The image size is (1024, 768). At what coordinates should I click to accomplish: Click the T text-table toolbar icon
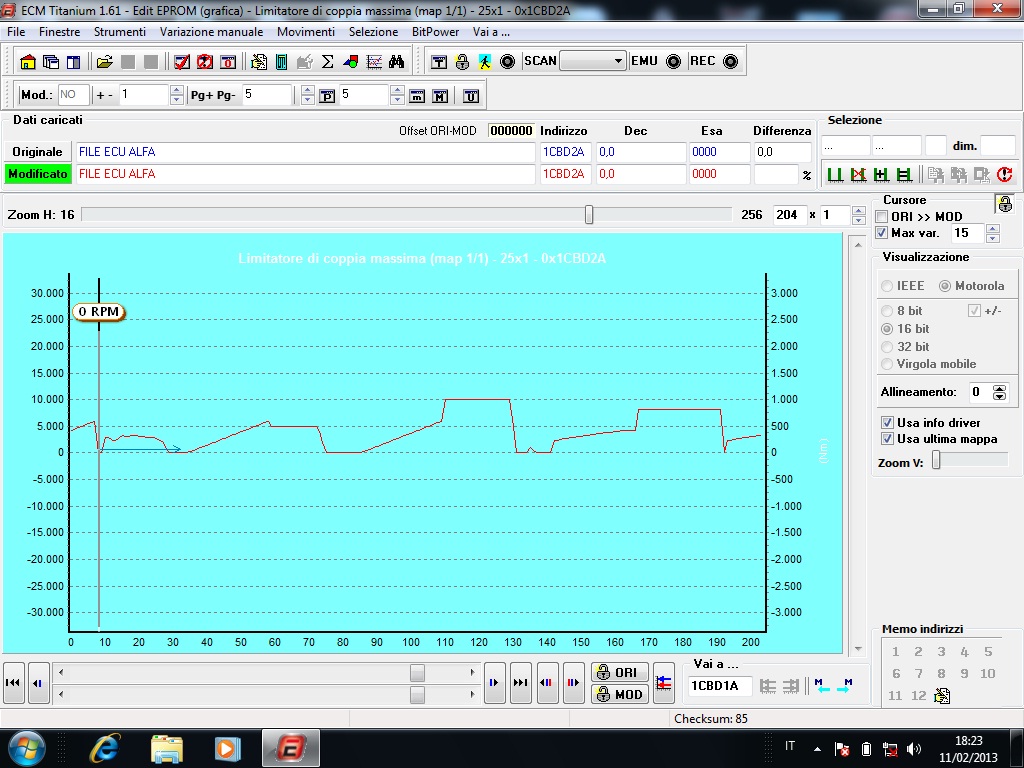[439, 62]
